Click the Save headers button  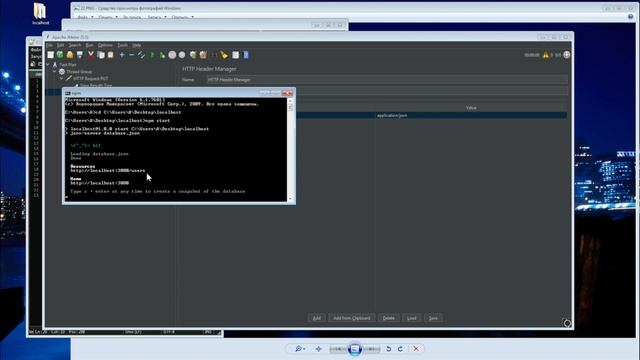click(x=433, y=318)
